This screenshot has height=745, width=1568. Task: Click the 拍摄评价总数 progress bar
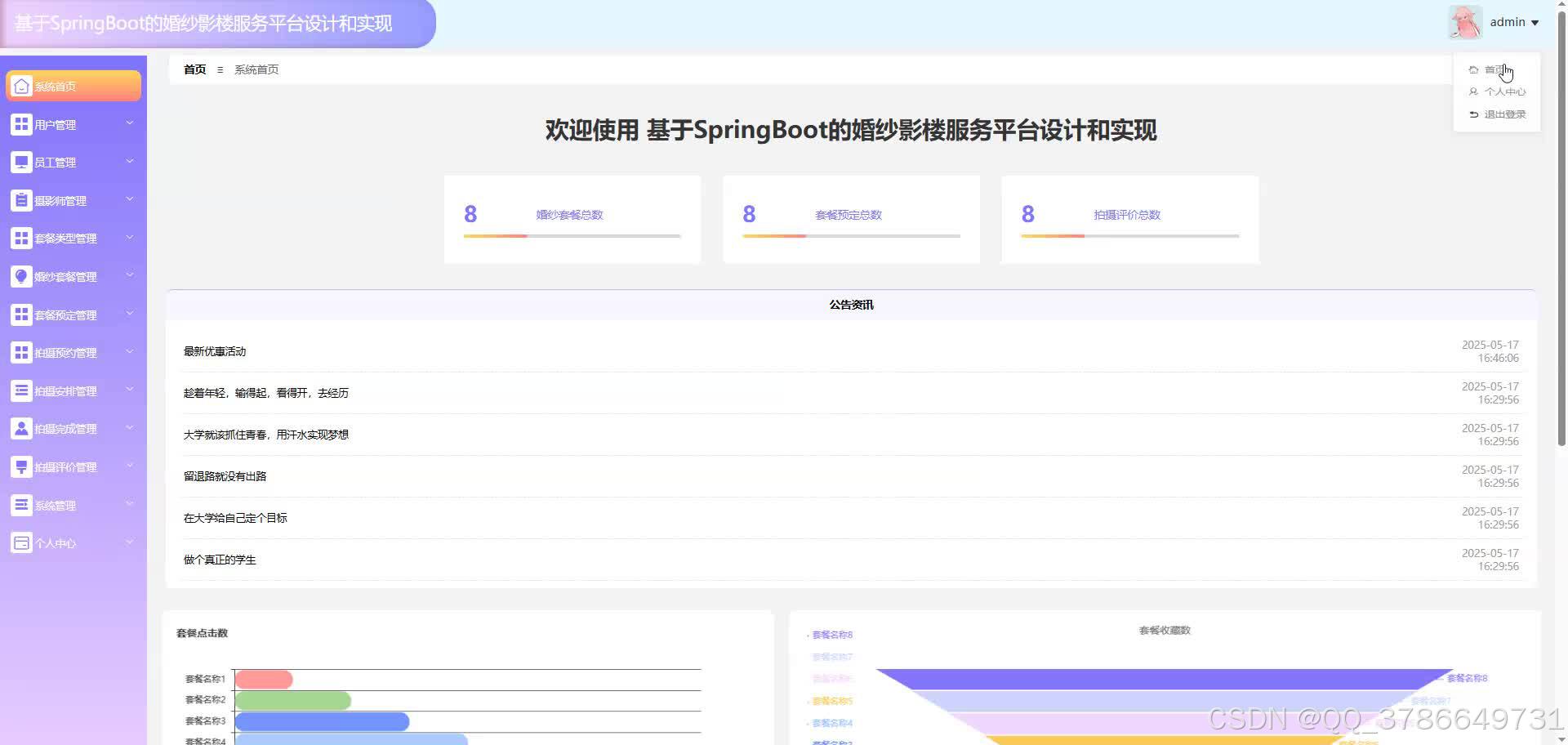coord(1129,236)
